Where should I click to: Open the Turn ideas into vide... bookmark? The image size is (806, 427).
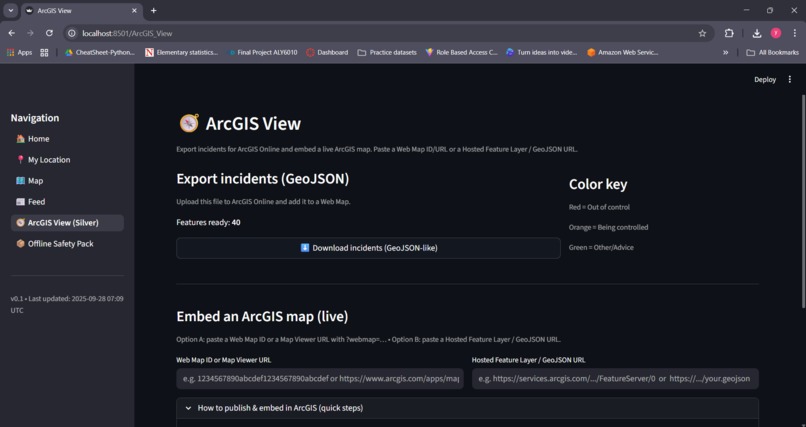tap(542, 52)
